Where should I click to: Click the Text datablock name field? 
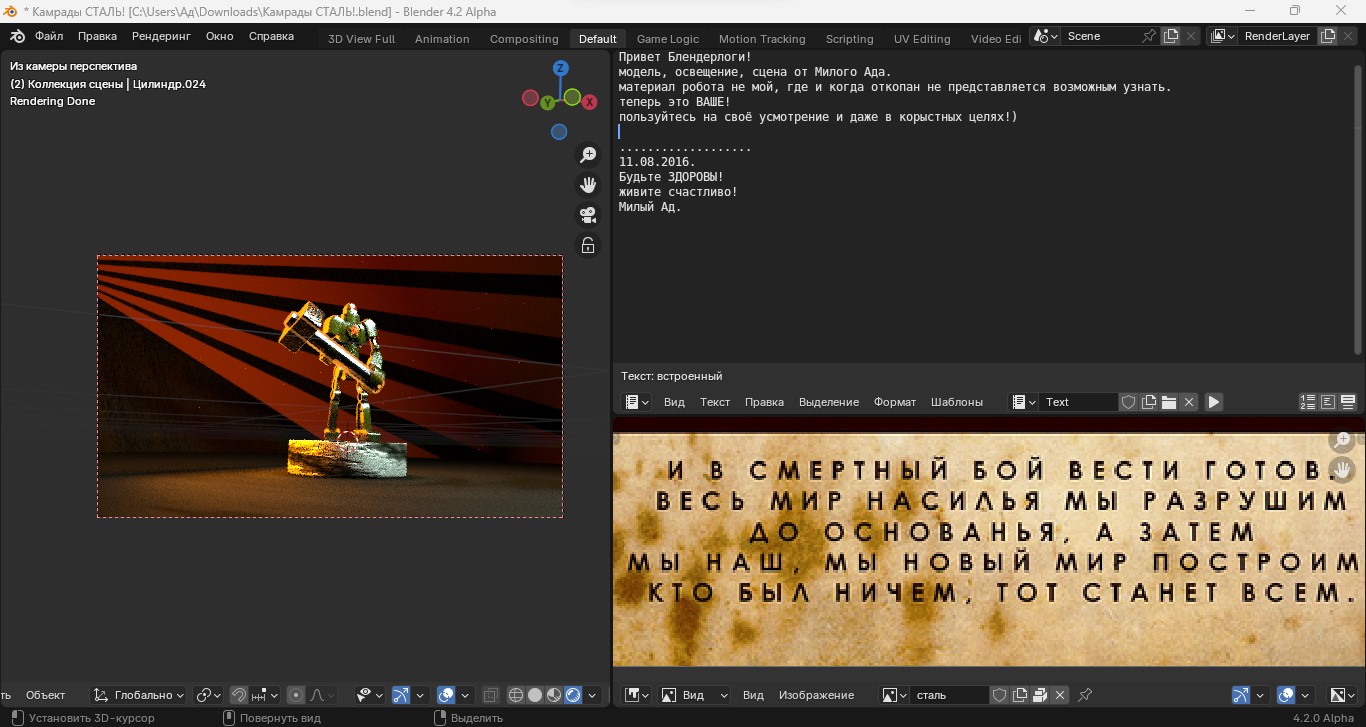click(1078, 402)
